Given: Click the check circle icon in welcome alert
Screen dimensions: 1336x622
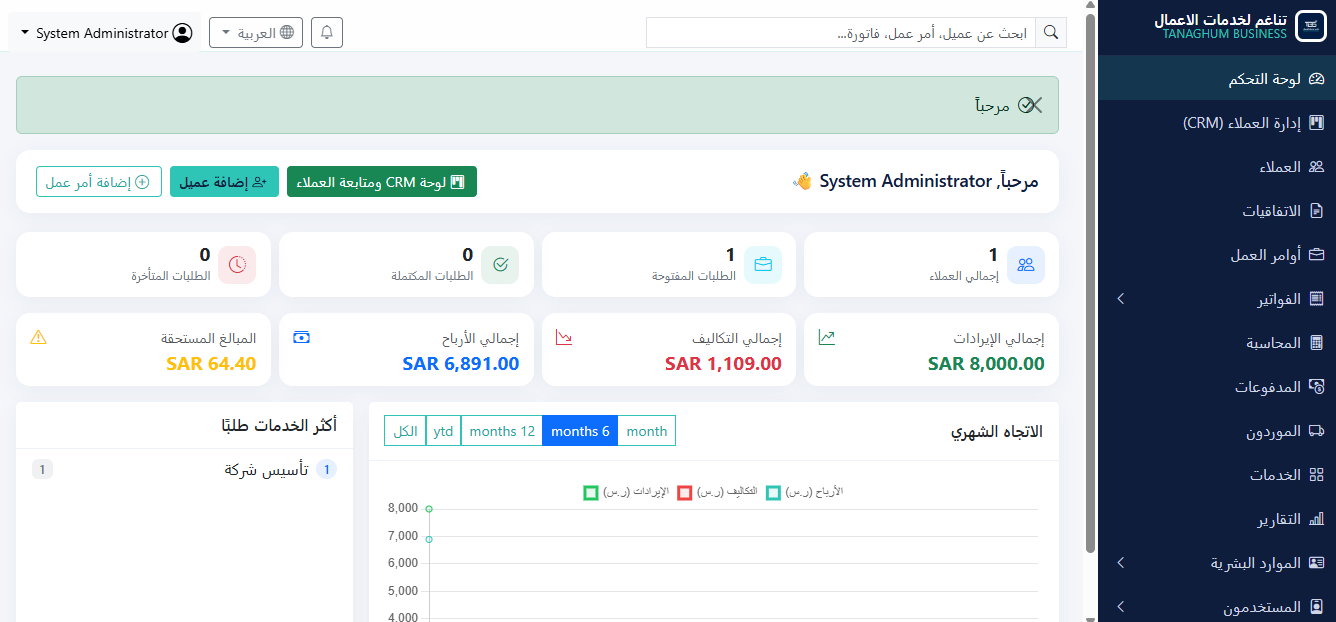Looking at the screenshot, I should pos(1026,105).
